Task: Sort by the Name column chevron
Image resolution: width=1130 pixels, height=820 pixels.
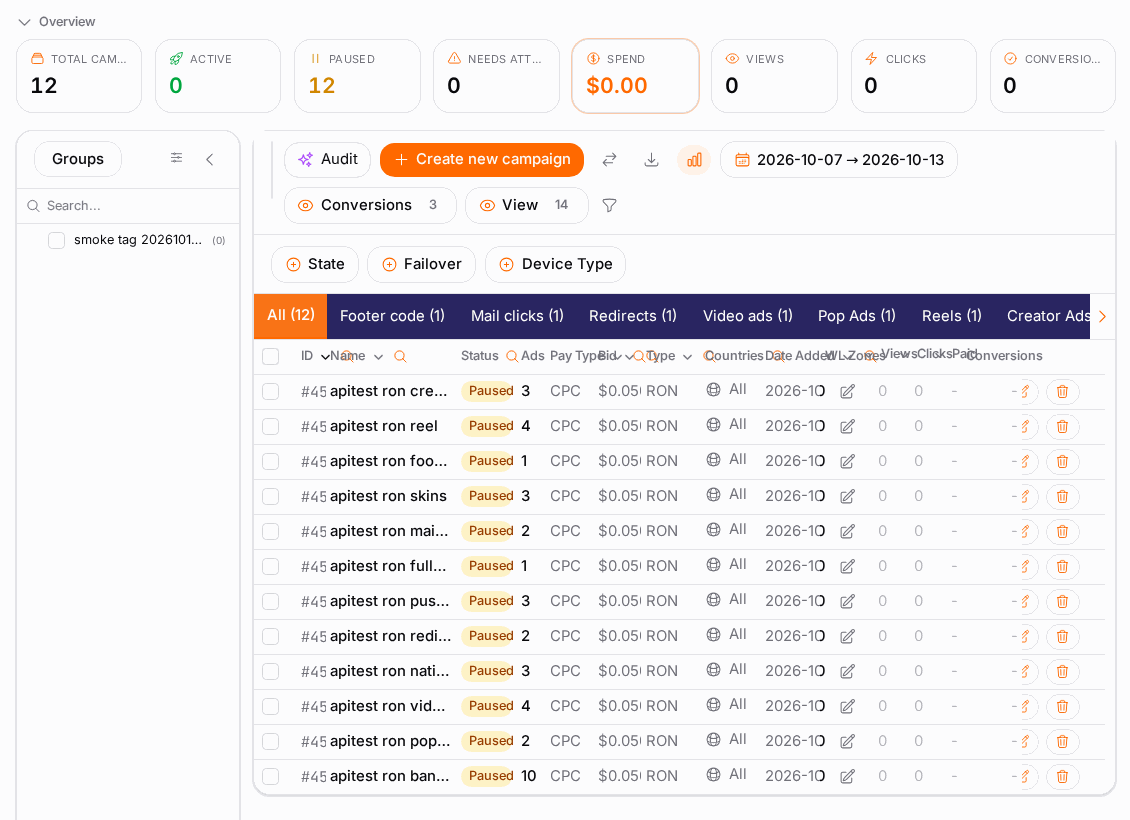Action: (378, 357)
